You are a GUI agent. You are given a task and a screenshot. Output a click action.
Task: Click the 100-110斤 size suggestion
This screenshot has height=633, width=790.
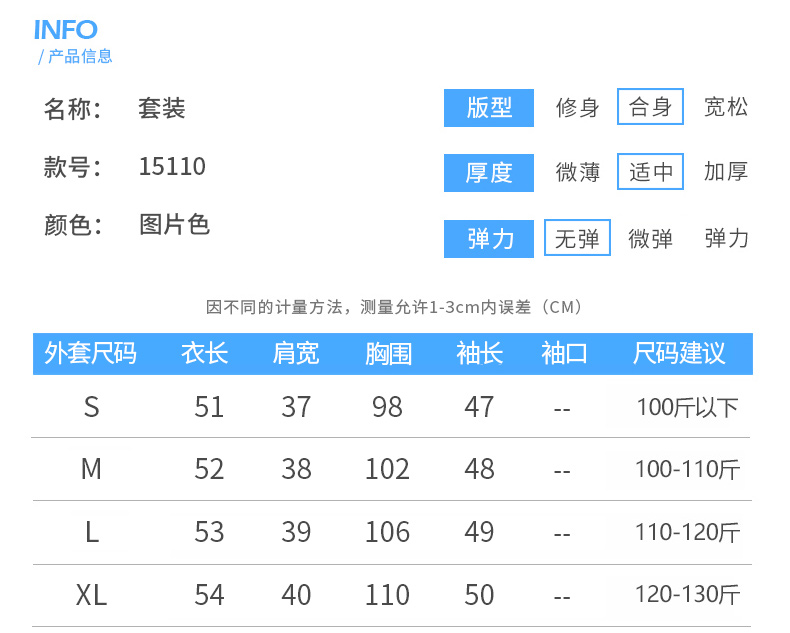click(687, 469)
